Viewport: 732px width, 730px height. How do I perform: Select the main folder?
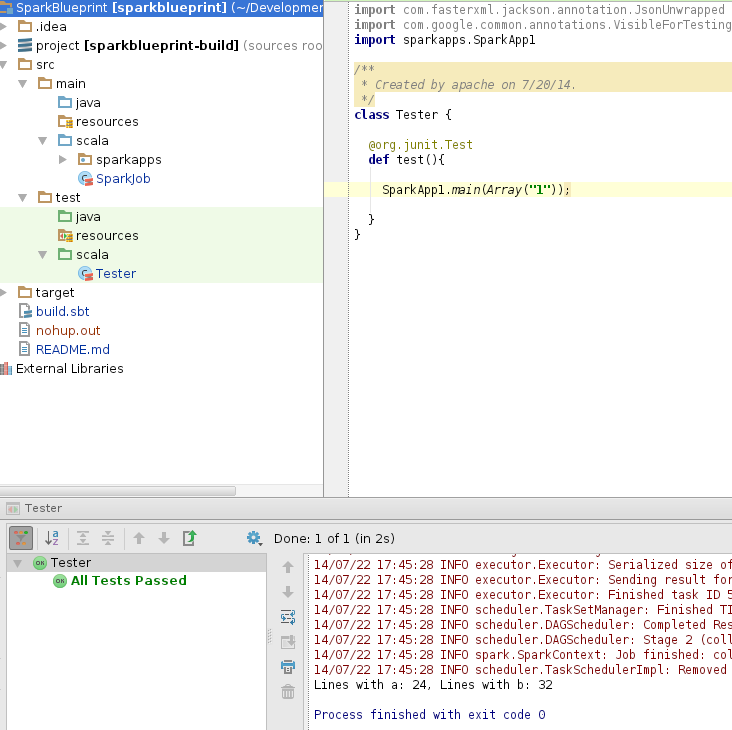pyautogui.click(x=70, y=84)
